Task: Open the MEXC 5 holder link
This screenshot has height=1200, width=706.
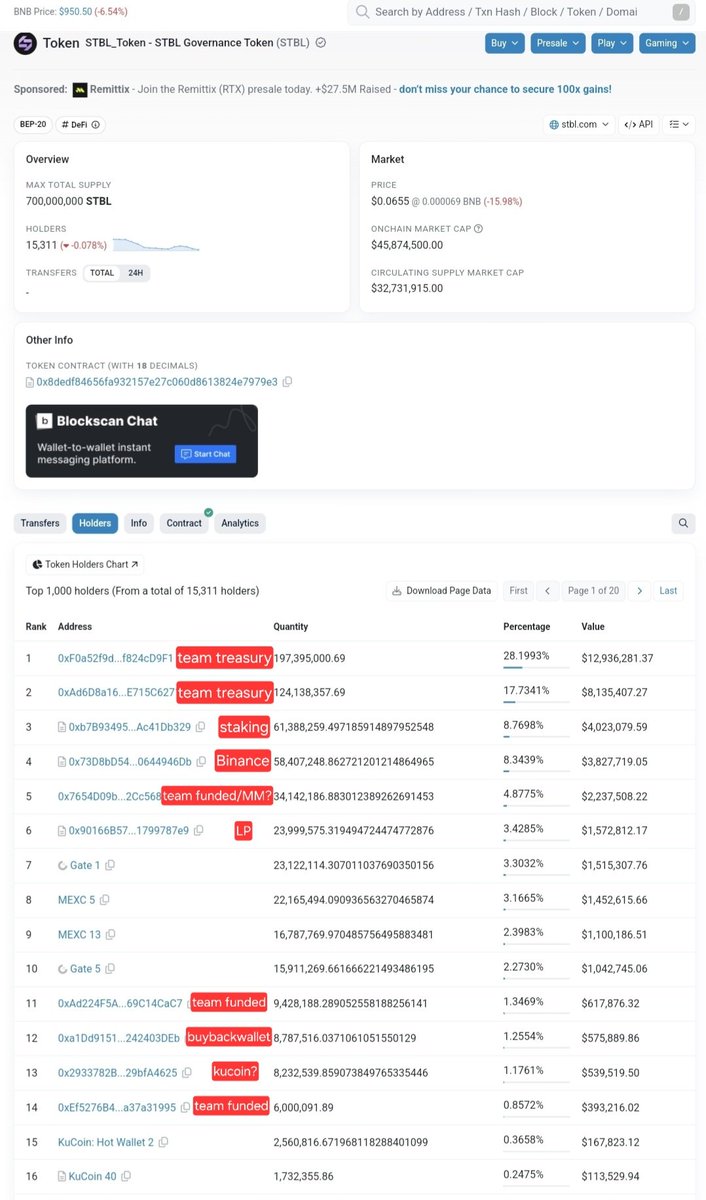Action: coord(76,900)
